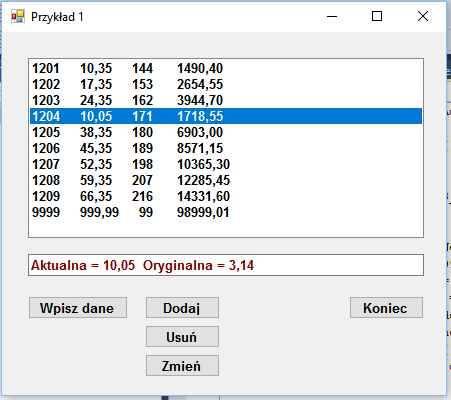This screenshot has width=451, height=400.
Task: Select list row starting with 1205
Action: [x=226, y=132]
